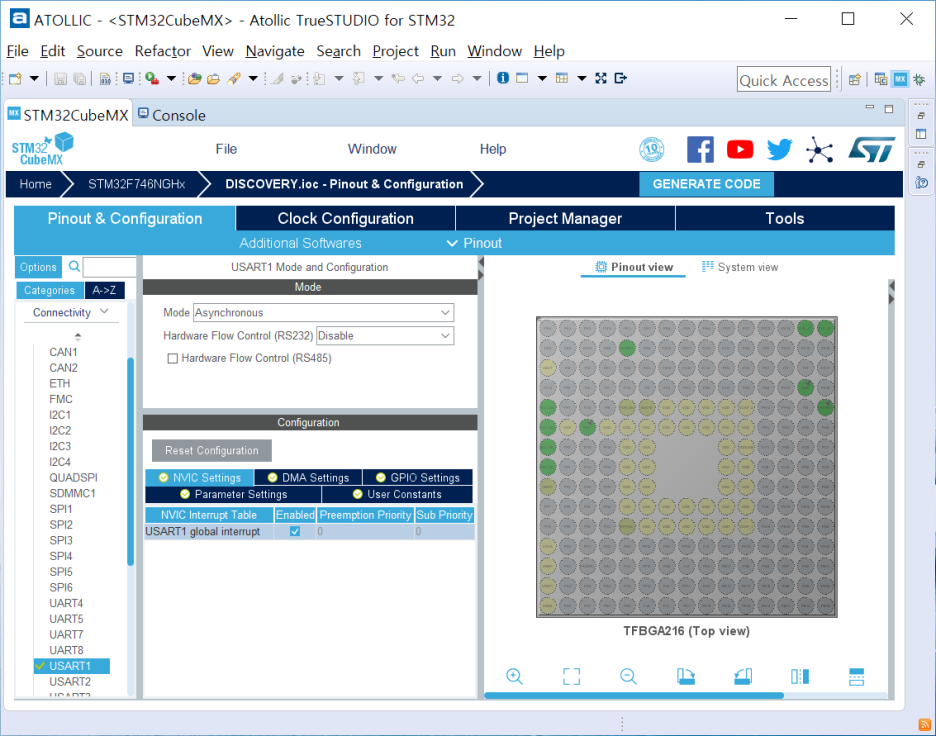
Task: Click the ST logo icon
Action: tap(872, 149)
